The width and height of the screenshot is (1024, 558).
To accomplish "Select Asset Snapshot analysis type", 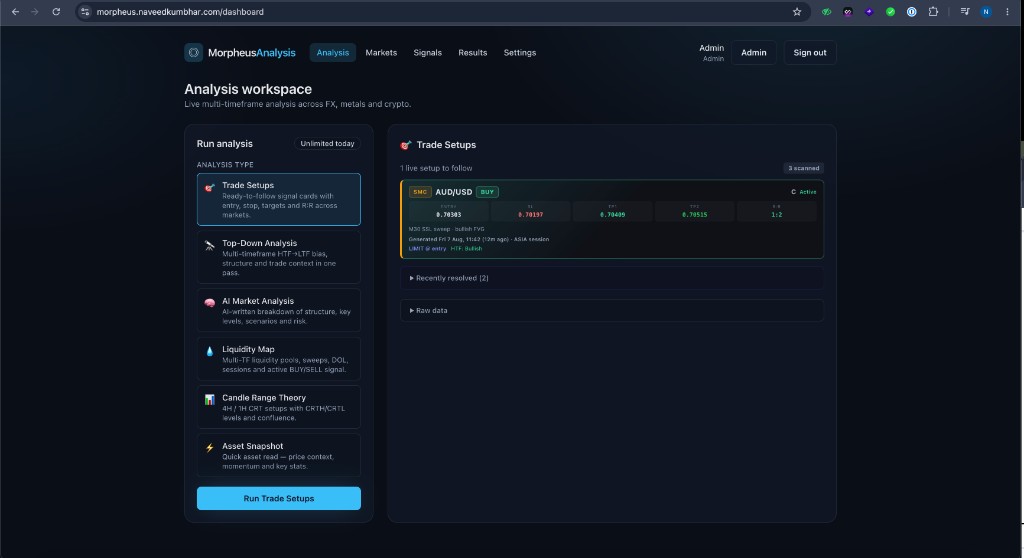I will coord(279,455).
